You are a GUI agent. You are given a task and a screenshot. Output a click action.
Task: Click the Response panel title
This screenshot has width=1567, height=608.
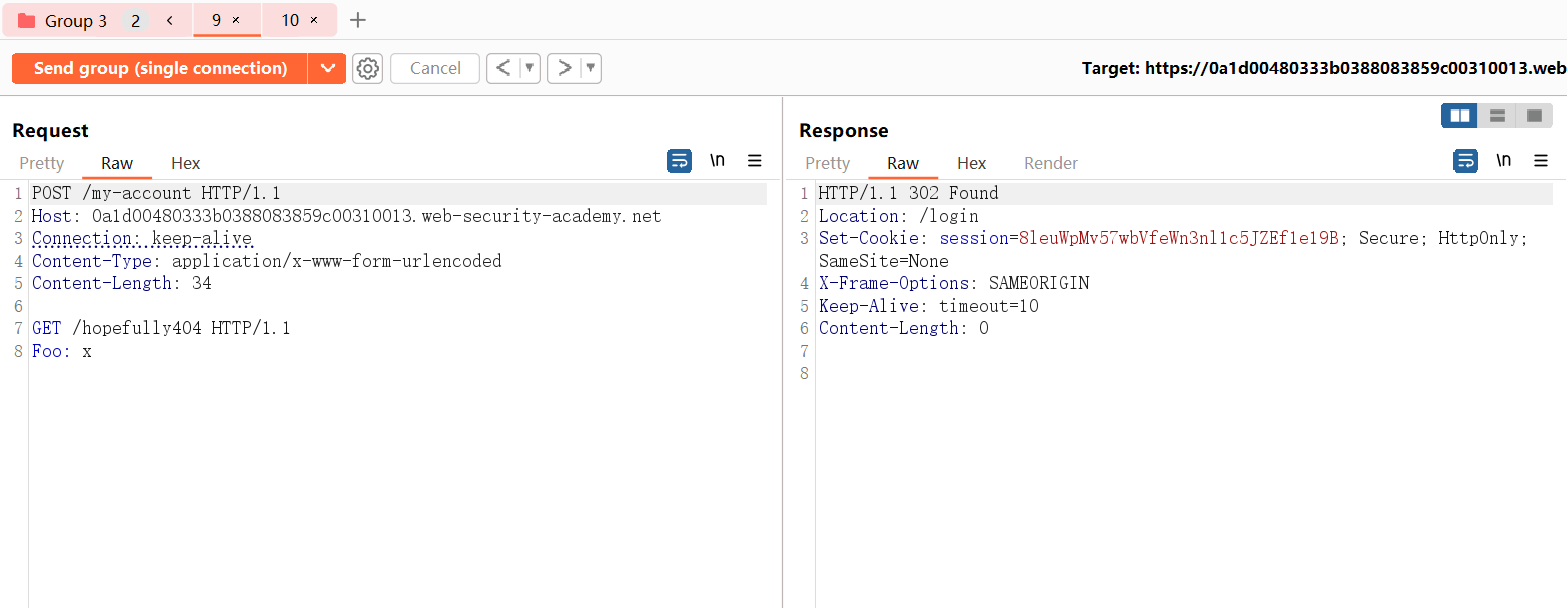point(844,131)
